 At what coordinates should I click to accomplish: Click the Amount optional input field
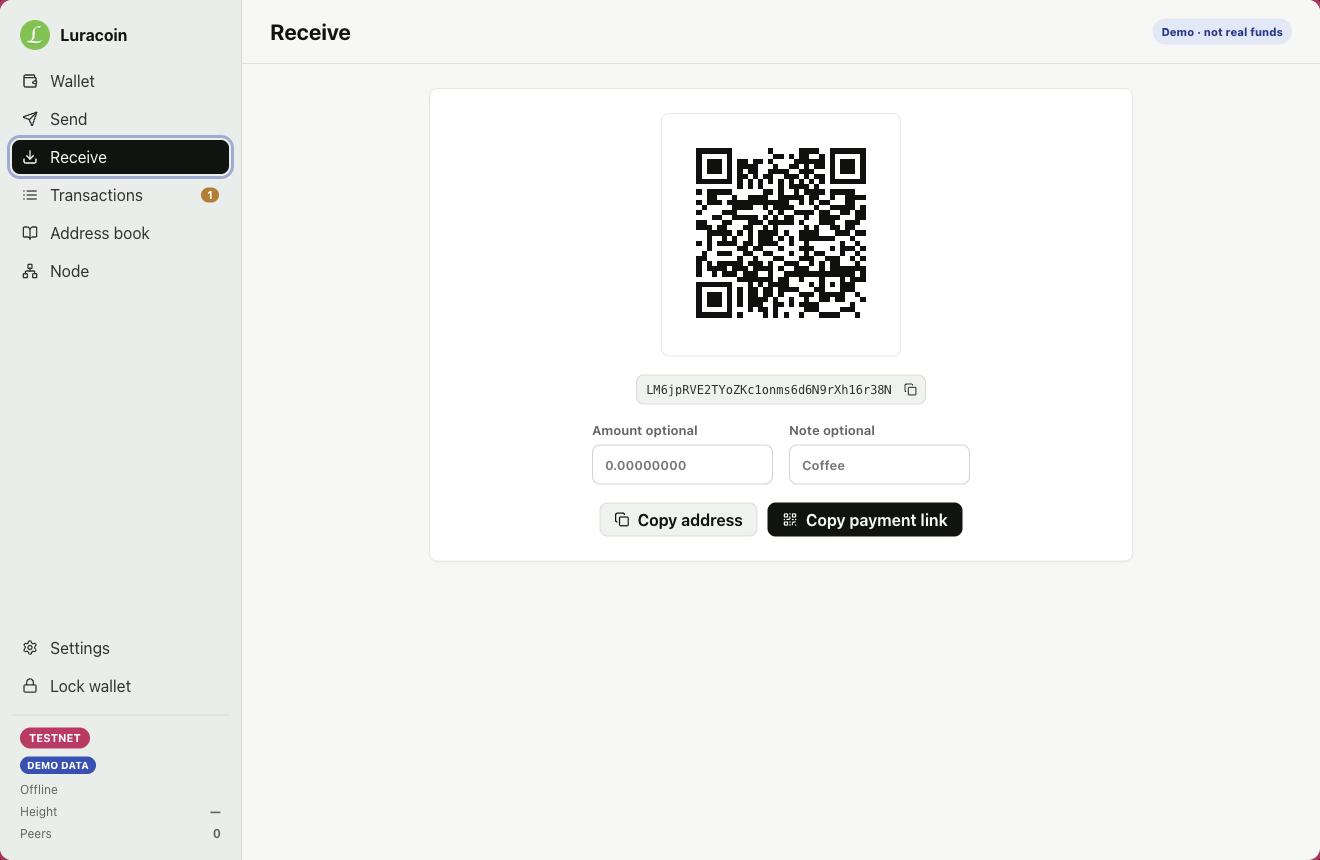coord(682,465)
